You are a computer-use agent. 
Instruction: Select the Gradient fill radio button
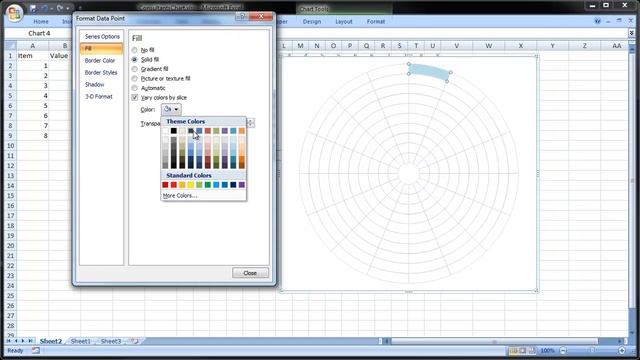tap(135, 69)
